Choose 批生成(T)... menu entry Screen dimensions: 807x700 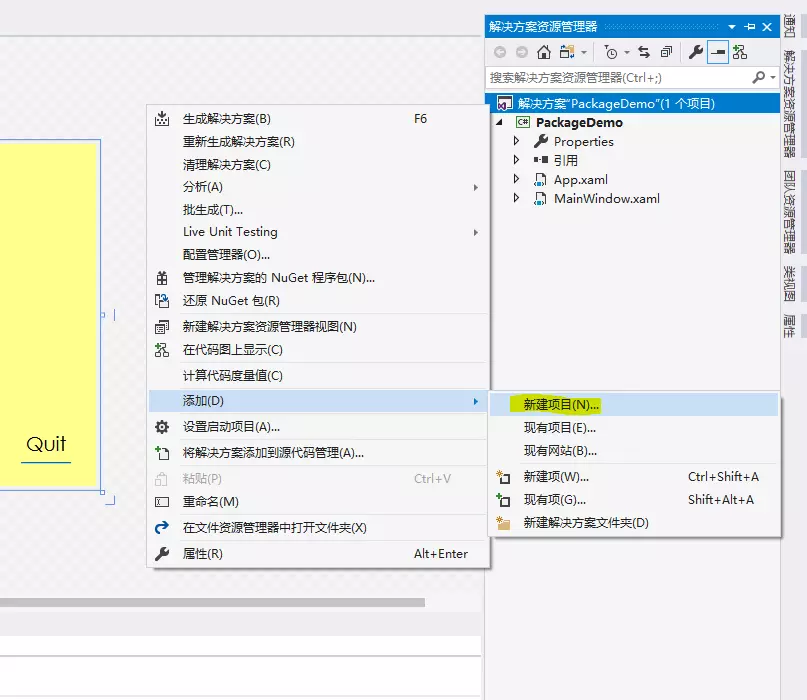pos(318,209)
